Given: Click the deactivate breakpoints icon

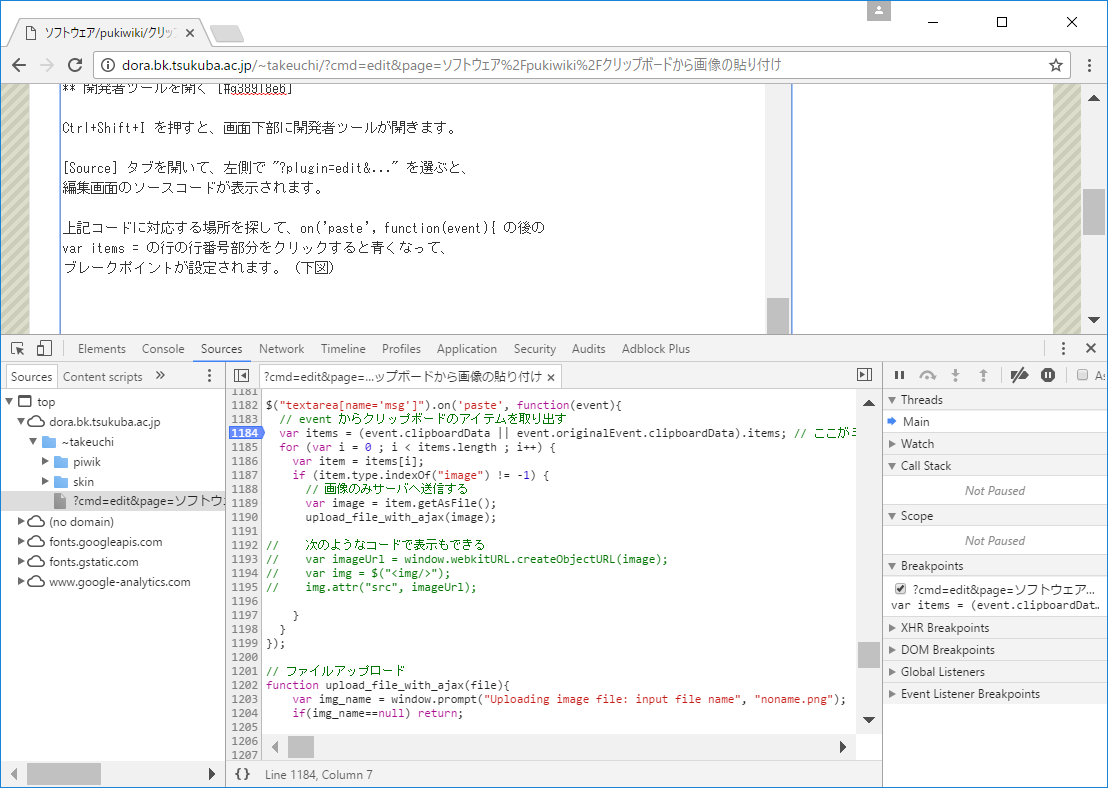Looking at the screenshot, I should (x=1019, y=375).
